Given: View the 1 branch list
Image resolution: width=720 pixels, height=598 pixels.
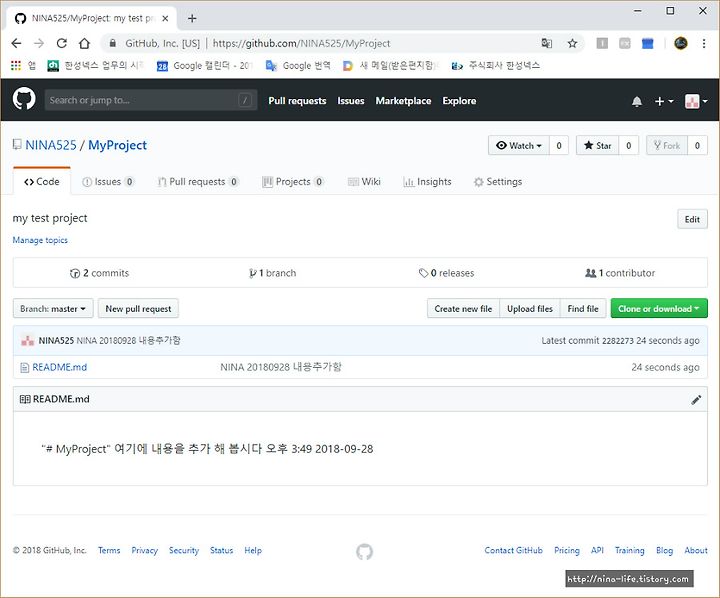Looking at the screenshot, I should pyautogui.click(x=272, y=273).
